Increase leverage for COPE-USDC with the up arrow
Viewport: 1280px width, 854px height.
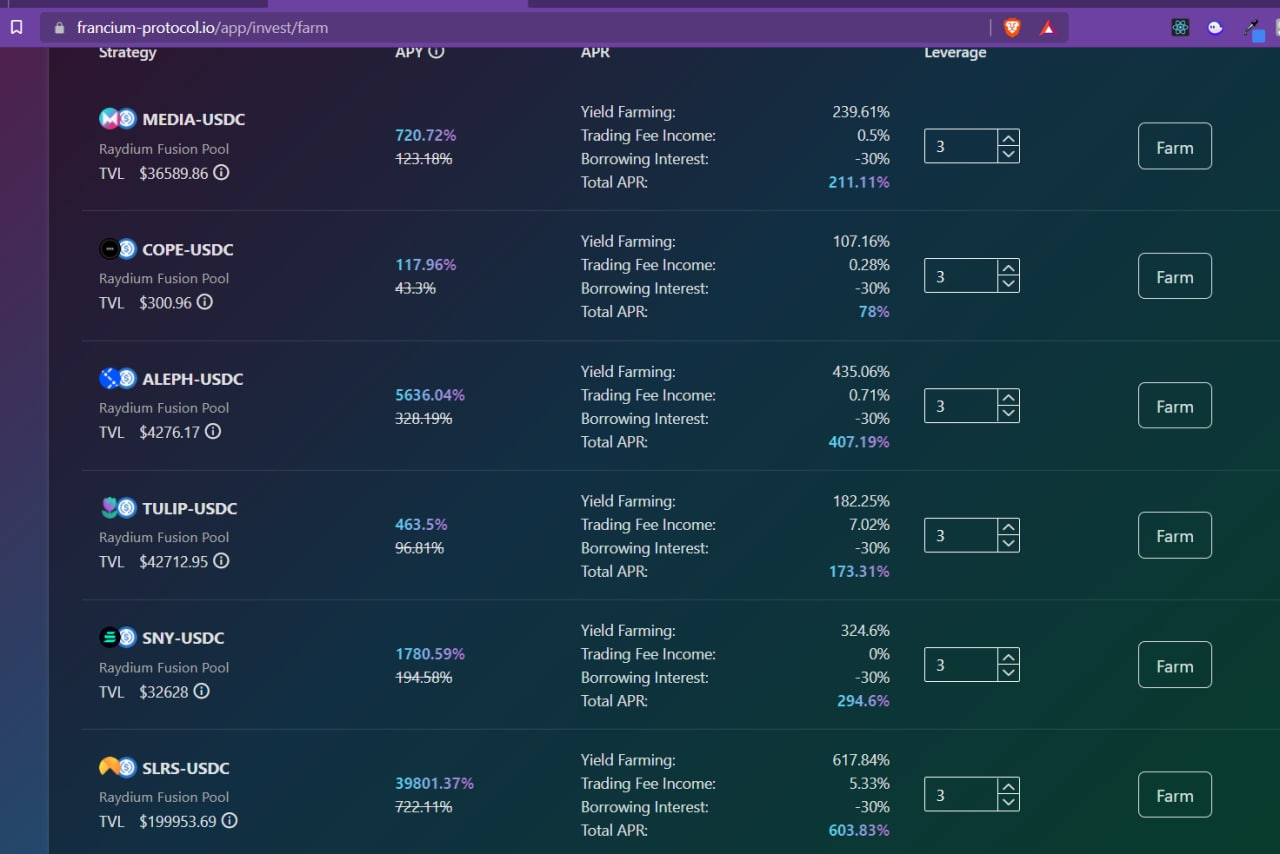[1008, 268]
